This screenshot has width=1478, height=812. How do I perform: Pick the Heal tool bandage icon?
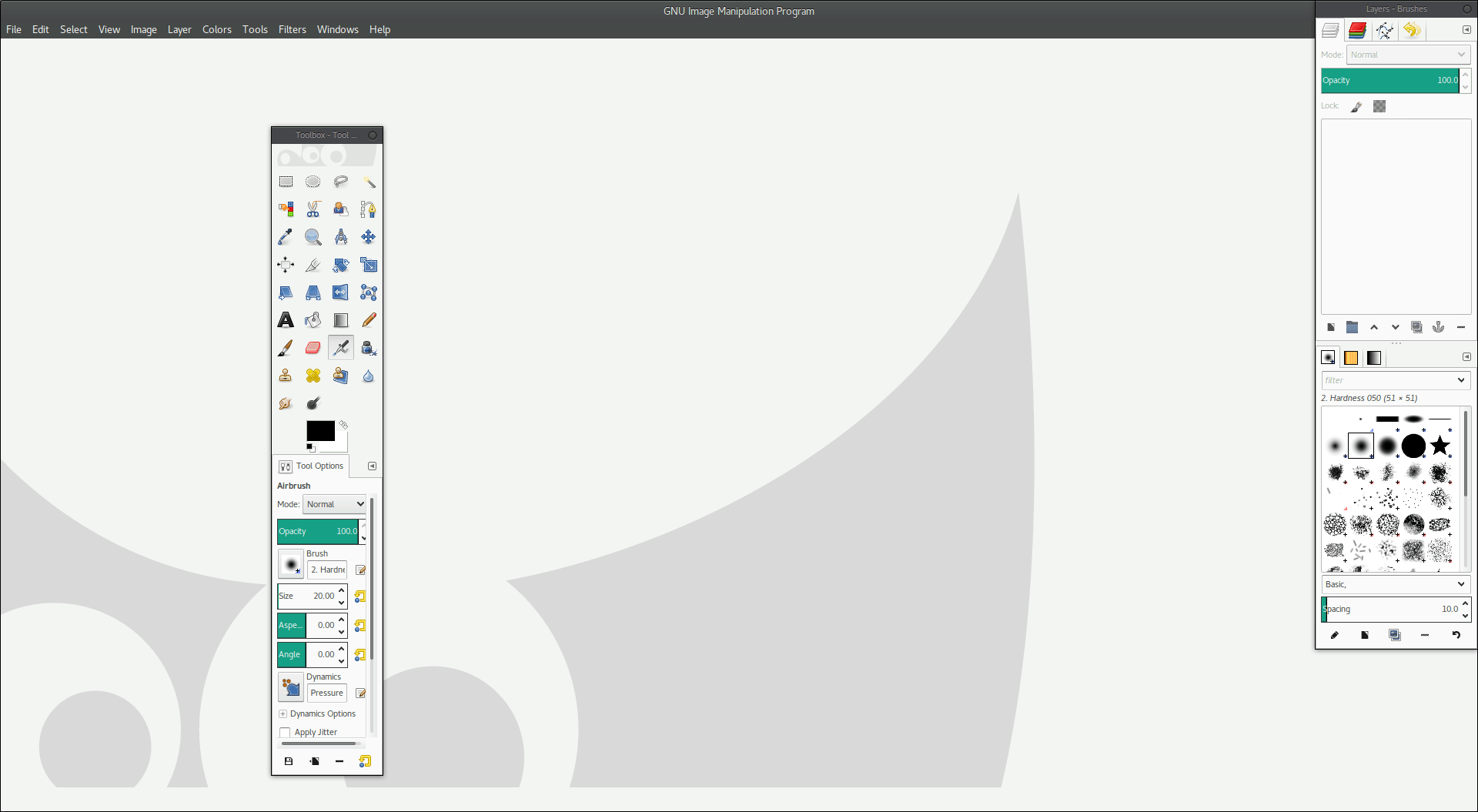(313, 376)
